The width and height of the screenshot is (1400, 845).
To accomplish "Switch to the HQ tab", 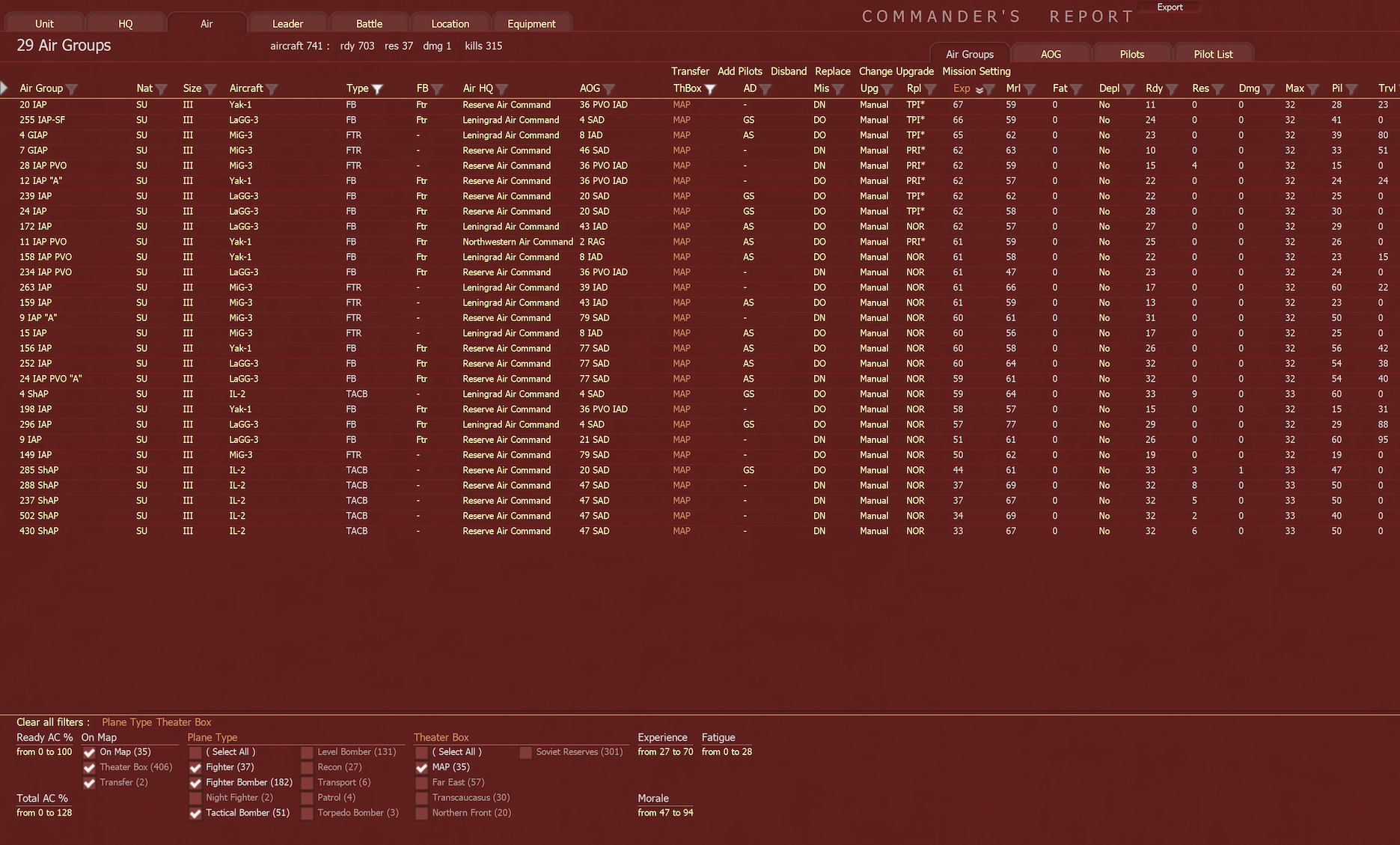I will coord(126,23).
